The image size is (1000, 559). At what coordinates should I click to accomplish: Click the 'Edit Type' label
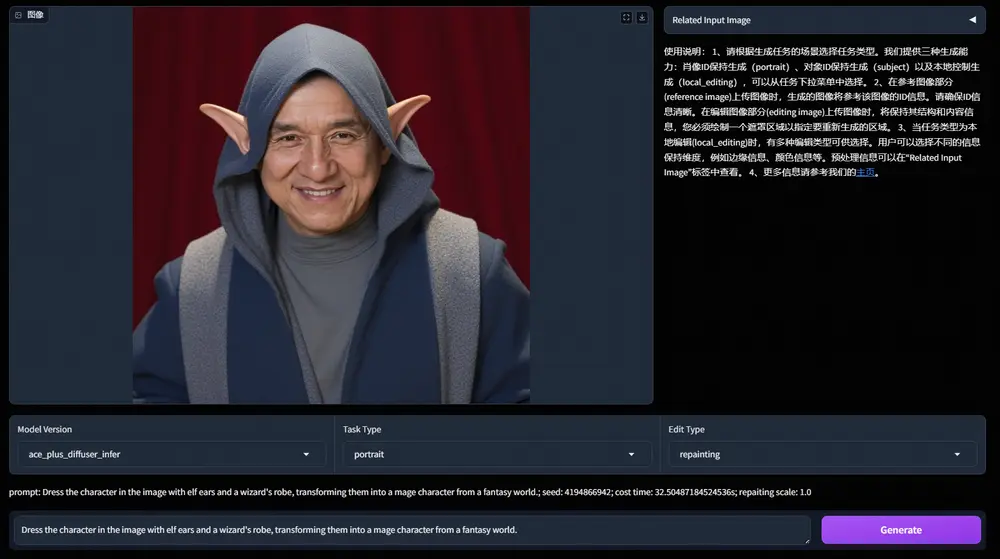pos(686,430)
